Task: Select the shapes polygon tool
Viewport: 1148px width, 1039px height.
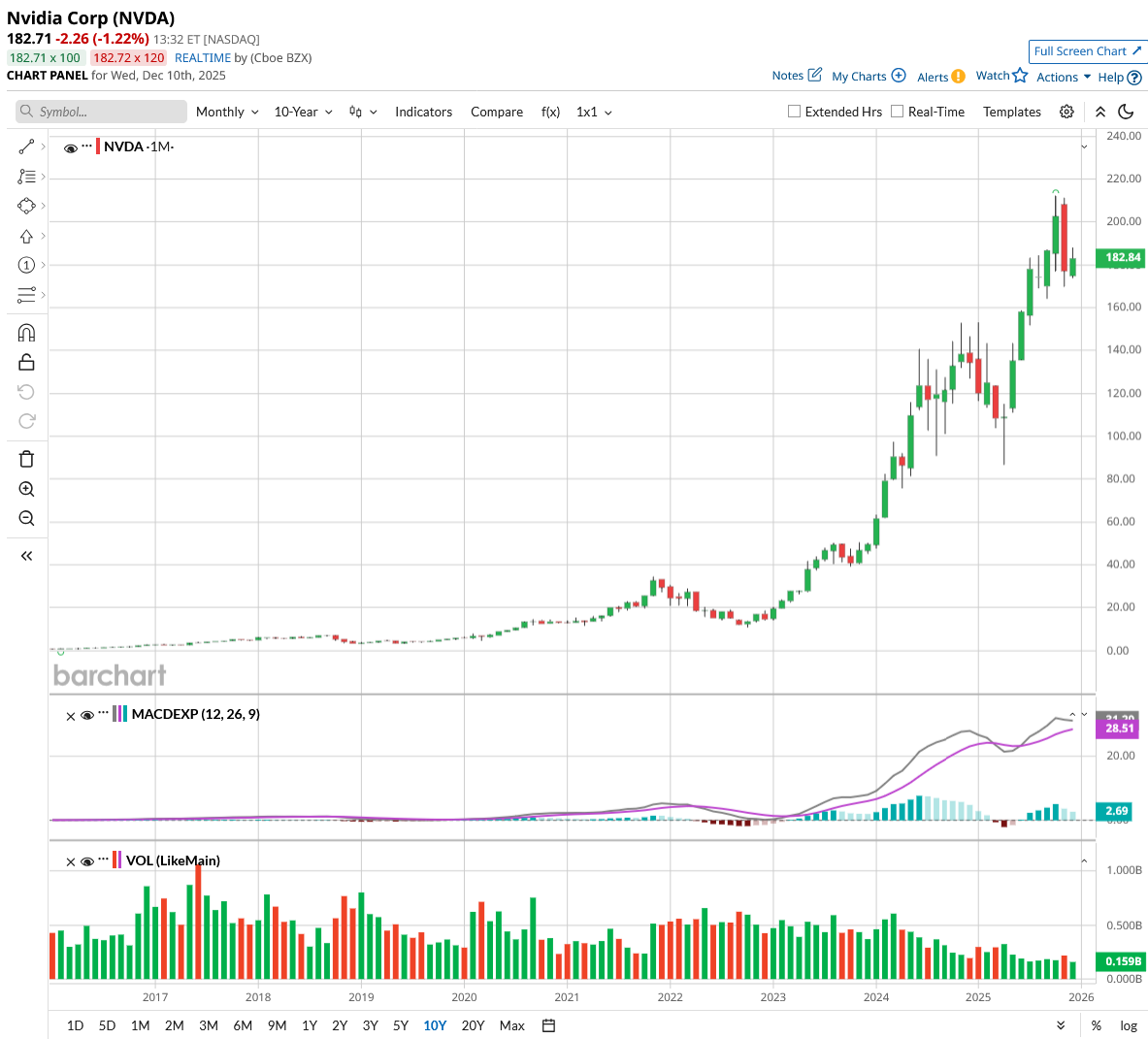Action: [26, 207]
